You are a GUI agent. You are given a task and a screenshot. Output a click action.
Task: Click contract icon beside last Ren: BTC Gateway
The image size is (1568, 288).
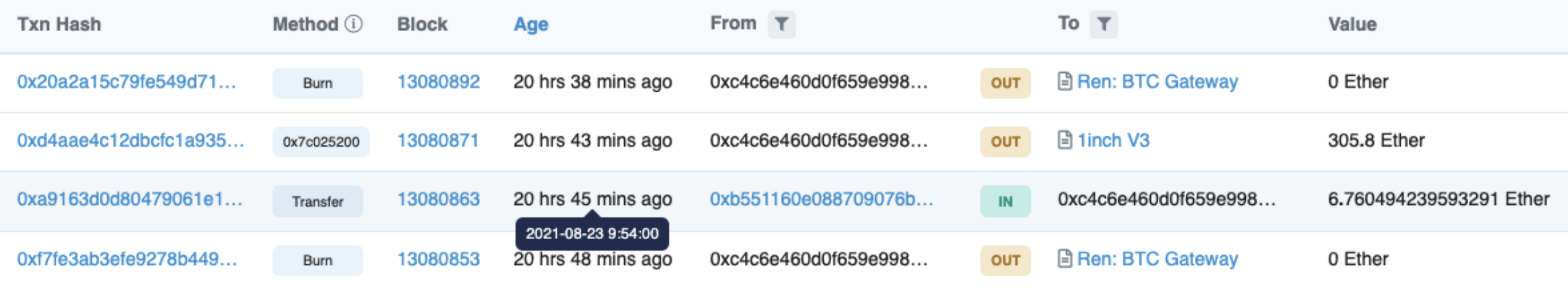click(1065, 259)
